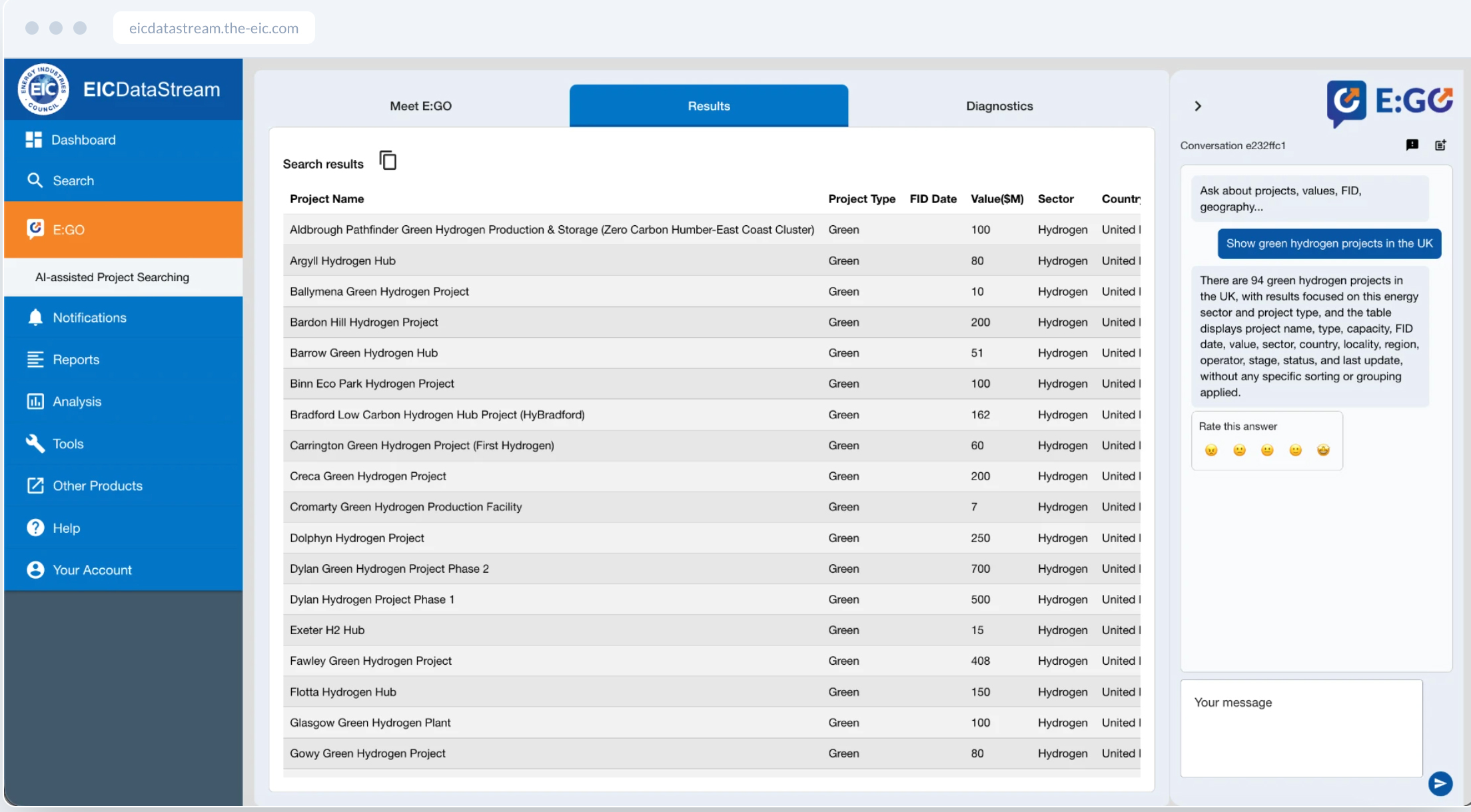Click the Search sidebar label
1471x812 pixels.
tap(73, 181)
